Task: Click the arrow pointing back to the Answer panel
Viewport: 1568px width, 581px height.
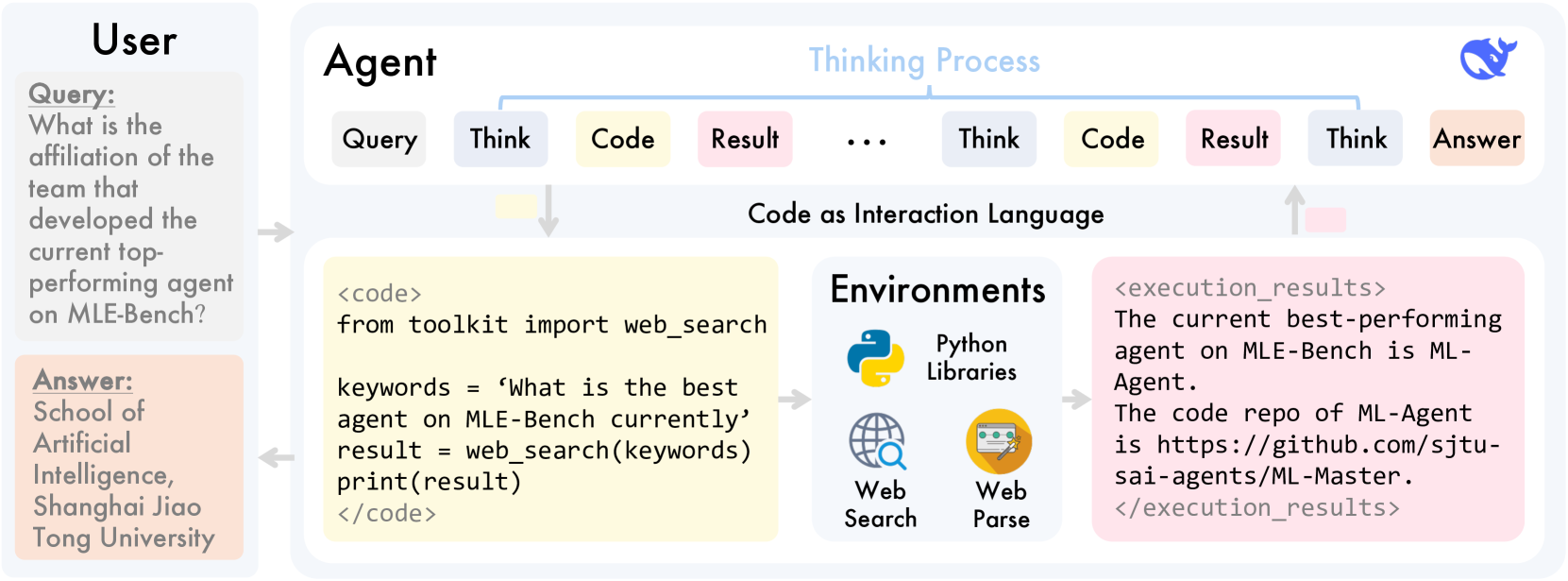Action: [x=276, y=458]
